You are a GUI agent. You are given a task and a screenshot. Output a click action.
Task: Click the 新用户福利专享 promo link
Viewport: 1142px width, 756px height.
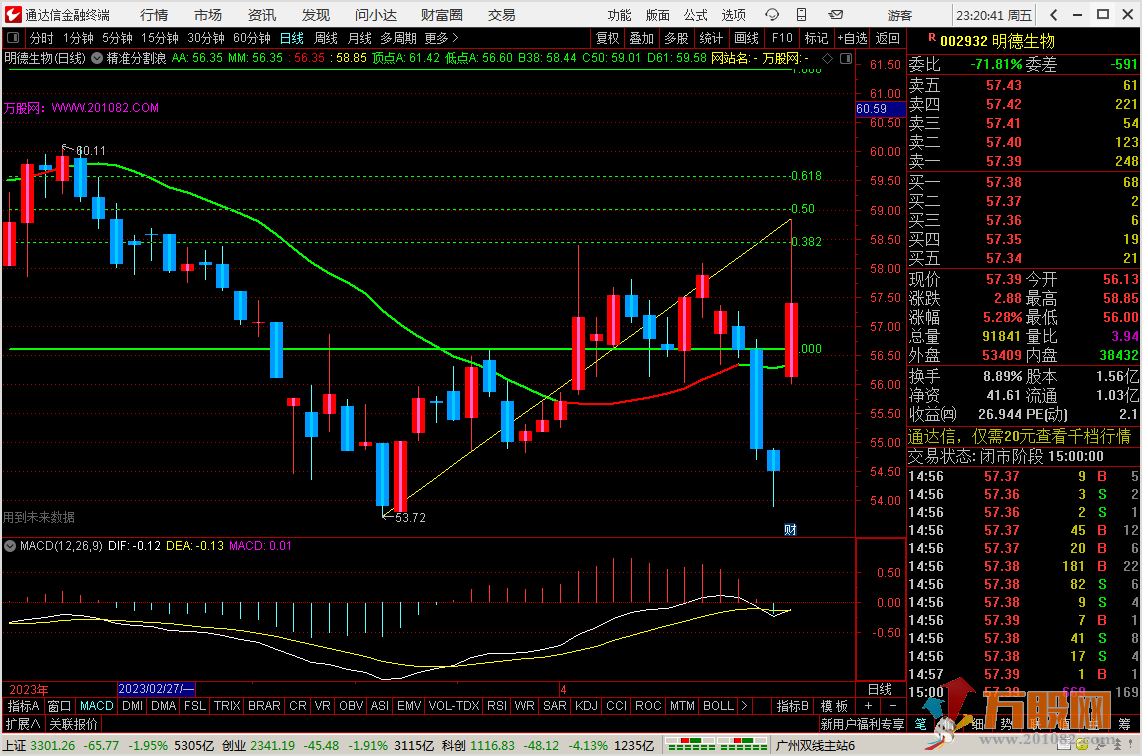click(862, 724)
